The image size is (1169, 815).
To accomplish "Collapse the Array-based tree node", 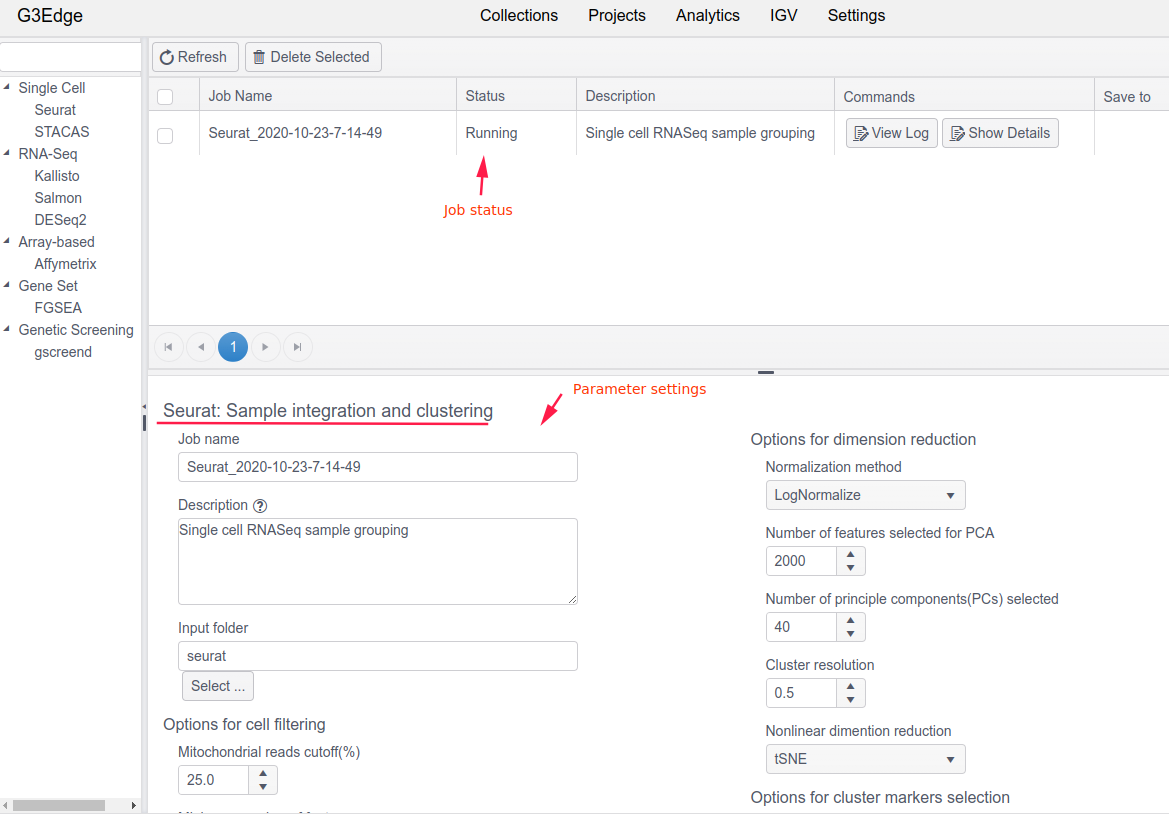I will pyautogui.click(x=7, y=241).
